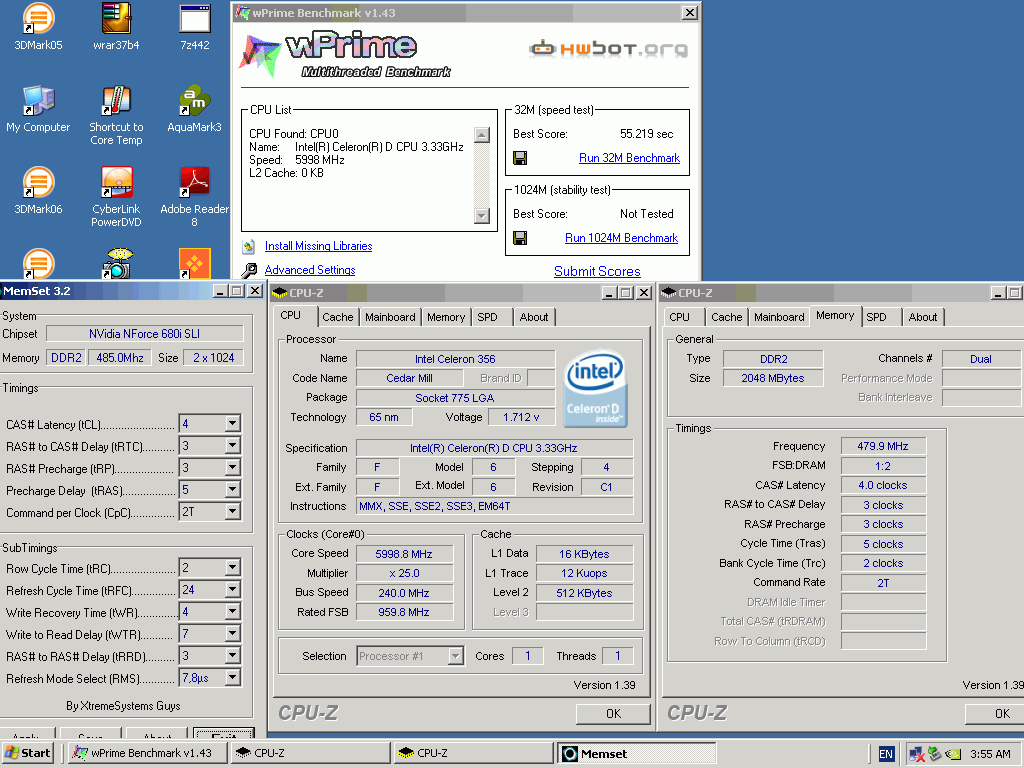1024x768 pixels.
Task: Open the Start menu
Action: (x=28, y=753)
